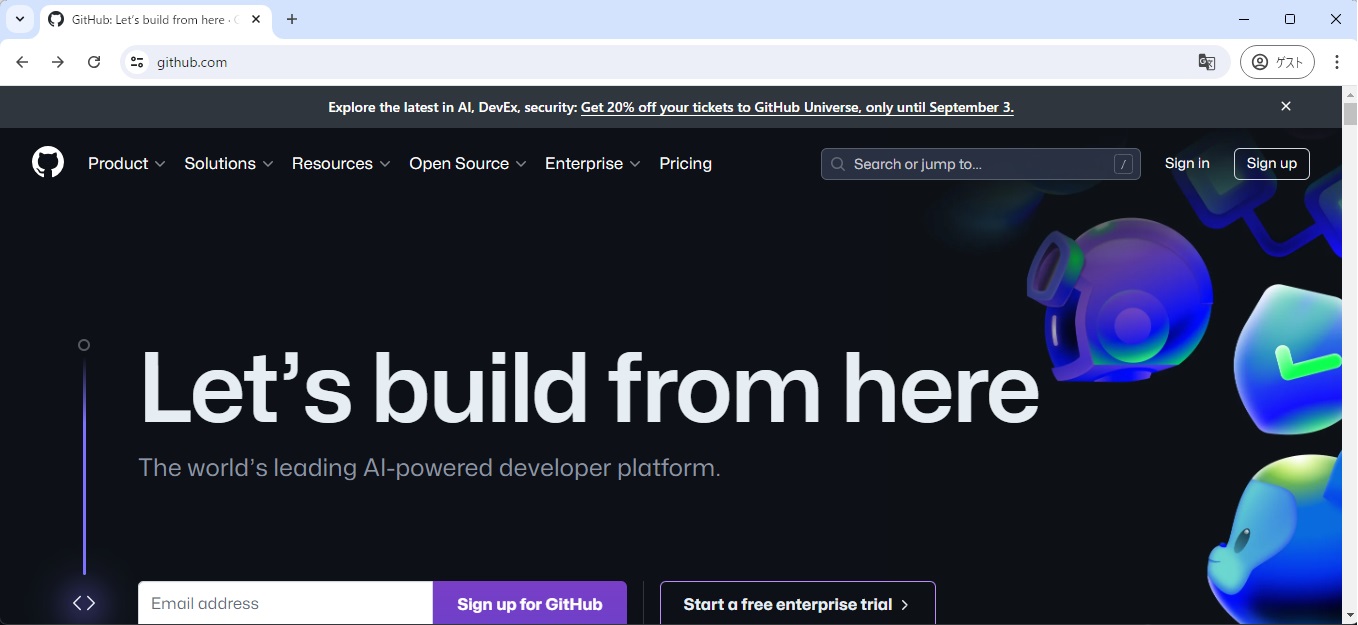Dismiss the GitHub Universe announcement banner

point(1286,106)
